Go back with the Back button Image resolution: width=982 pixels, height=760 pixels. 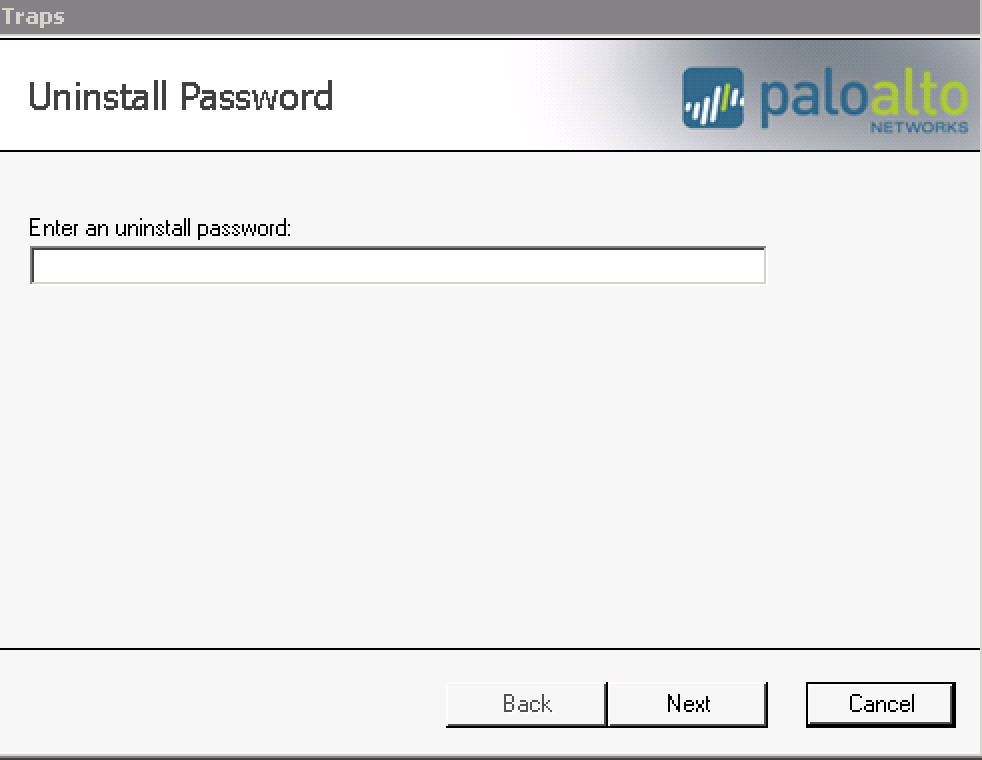coord(527,704)
